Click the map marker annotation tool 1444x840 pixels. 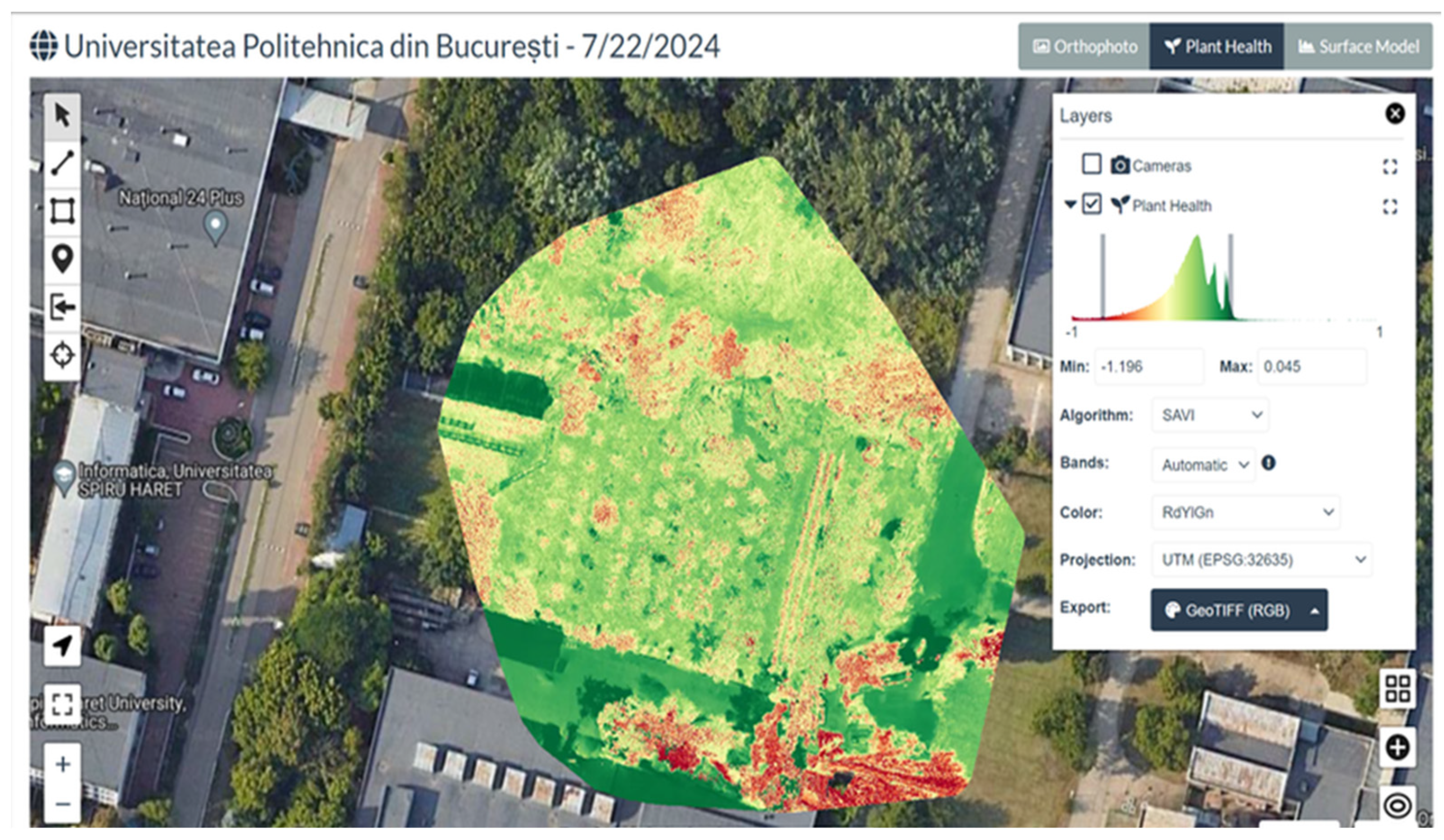point(63,258)
